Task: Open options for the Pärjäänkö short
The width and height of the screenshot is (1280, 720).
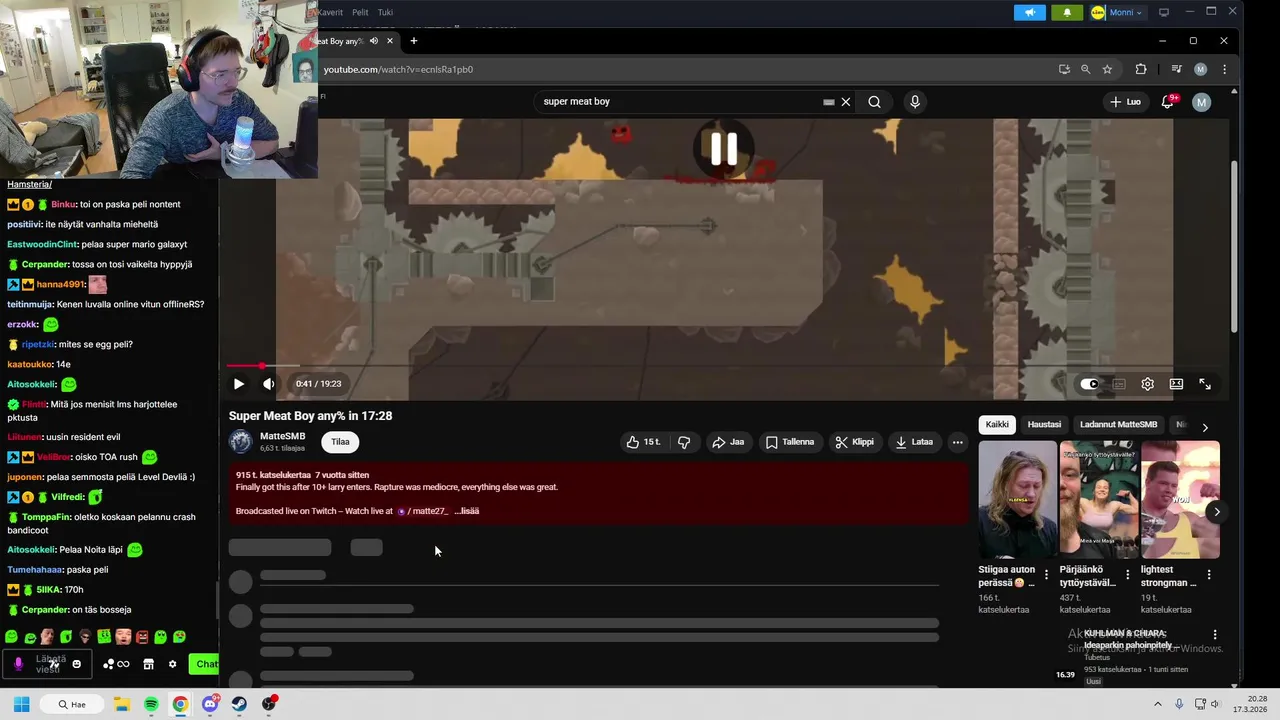Action: click(1128, 575)
